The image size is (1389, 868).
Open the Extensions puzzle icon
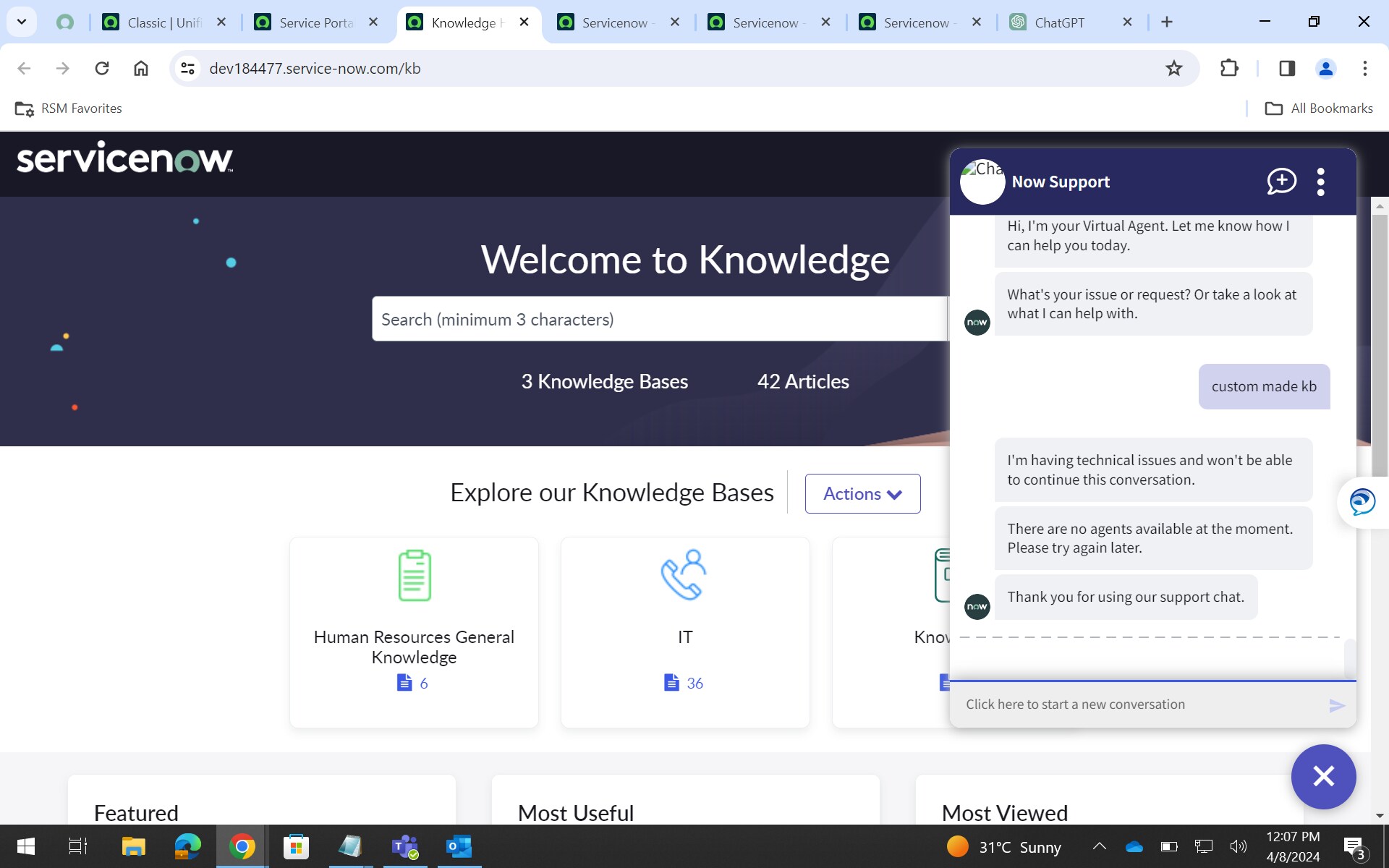coord(1229,68)
